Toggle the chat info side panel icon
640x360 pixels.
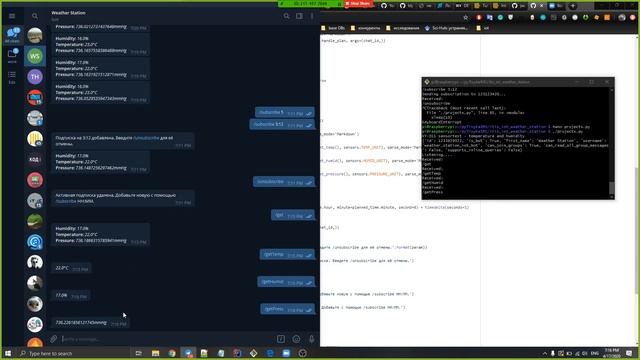click(x=299, y=16)
